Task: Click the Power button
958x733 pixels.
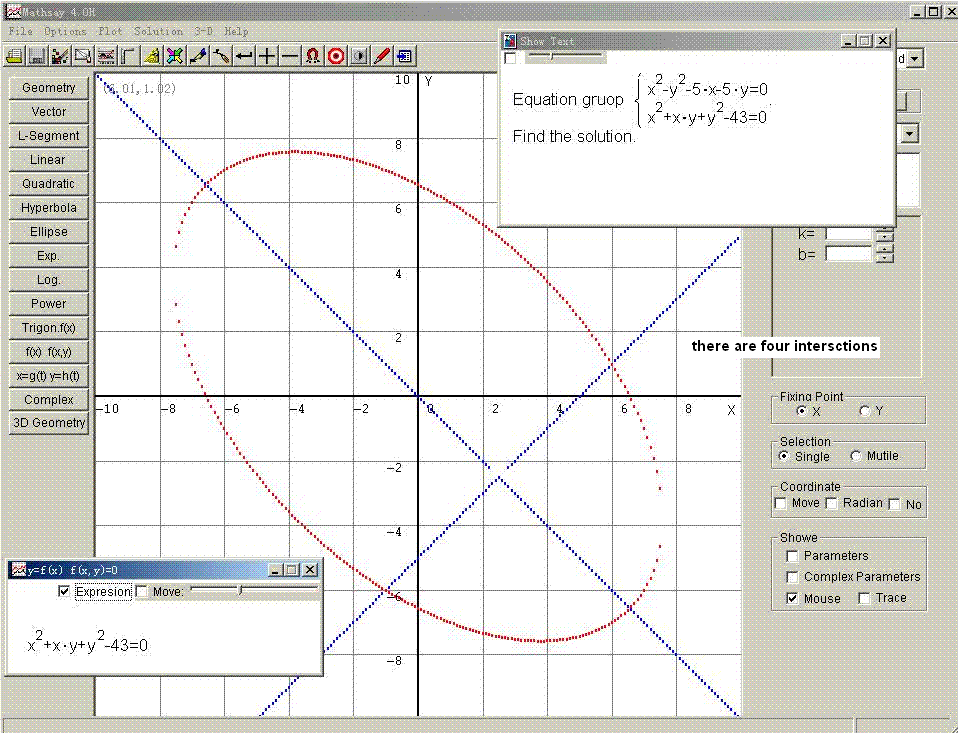Action: [x=49, y=304]
